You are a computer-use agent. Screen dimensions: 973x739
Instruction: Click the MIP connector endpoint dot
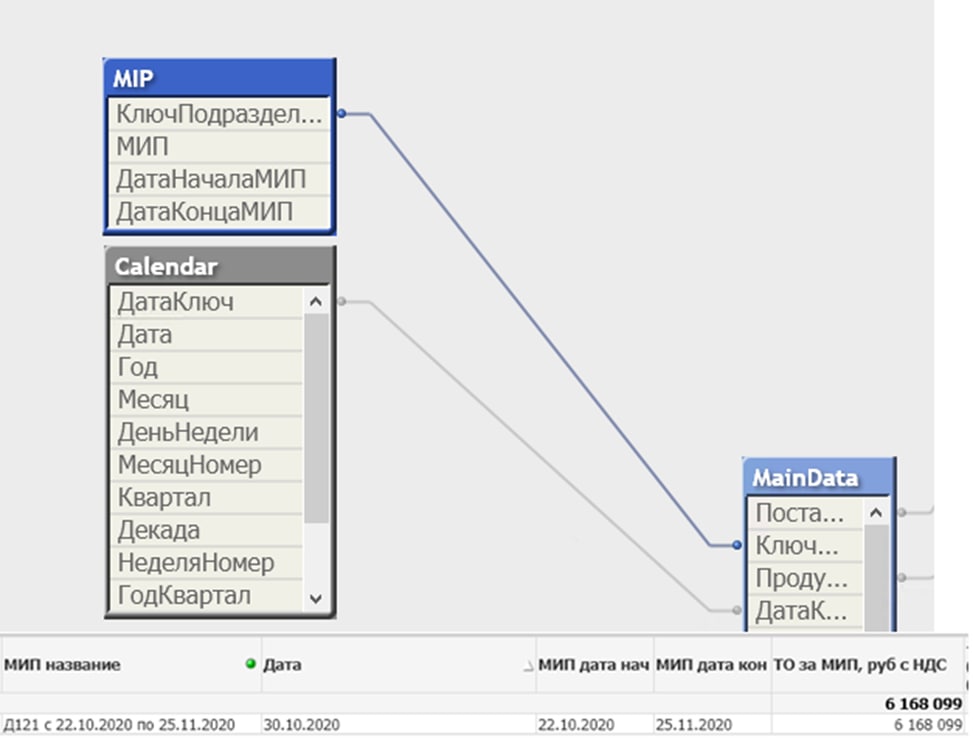[341, 114]
